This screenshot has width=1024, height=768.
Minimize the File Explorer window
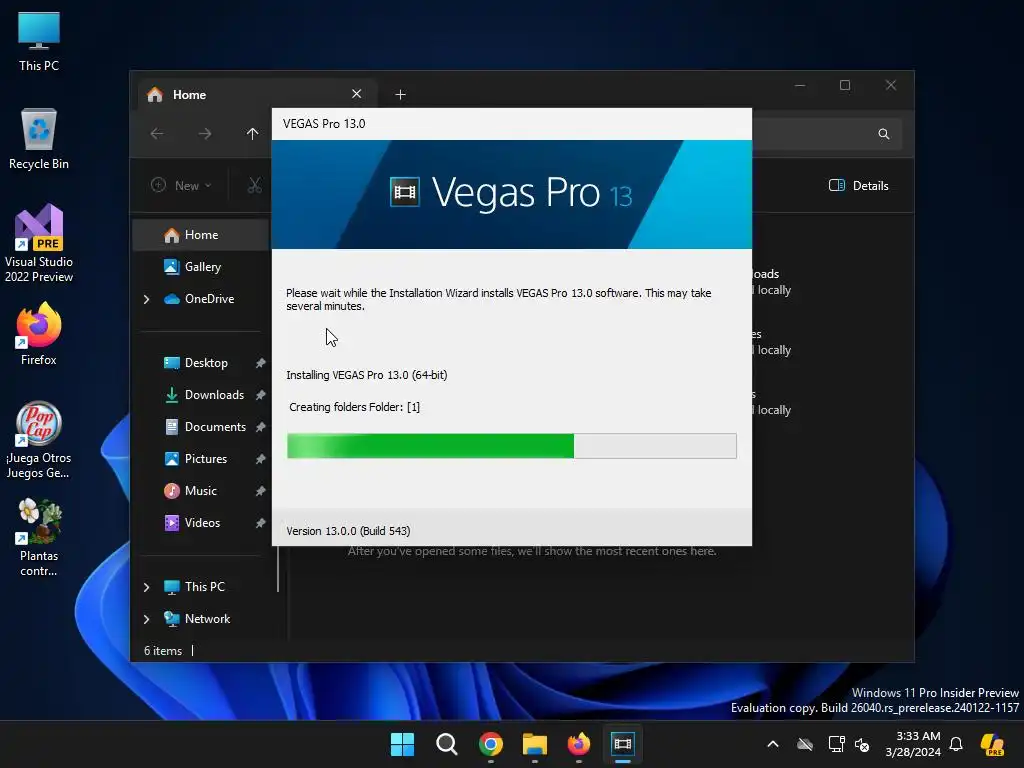coord(800,86)
